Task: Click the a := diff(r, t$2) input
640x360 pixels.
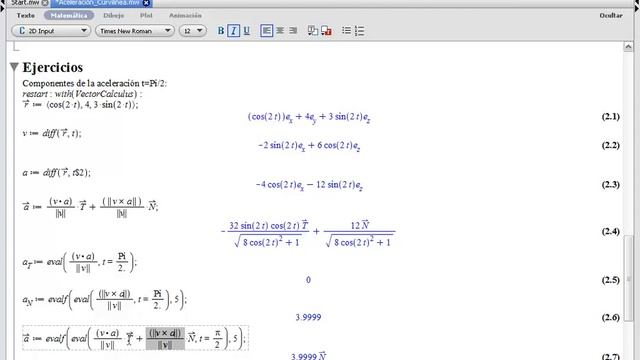Action: coord(57,173)
